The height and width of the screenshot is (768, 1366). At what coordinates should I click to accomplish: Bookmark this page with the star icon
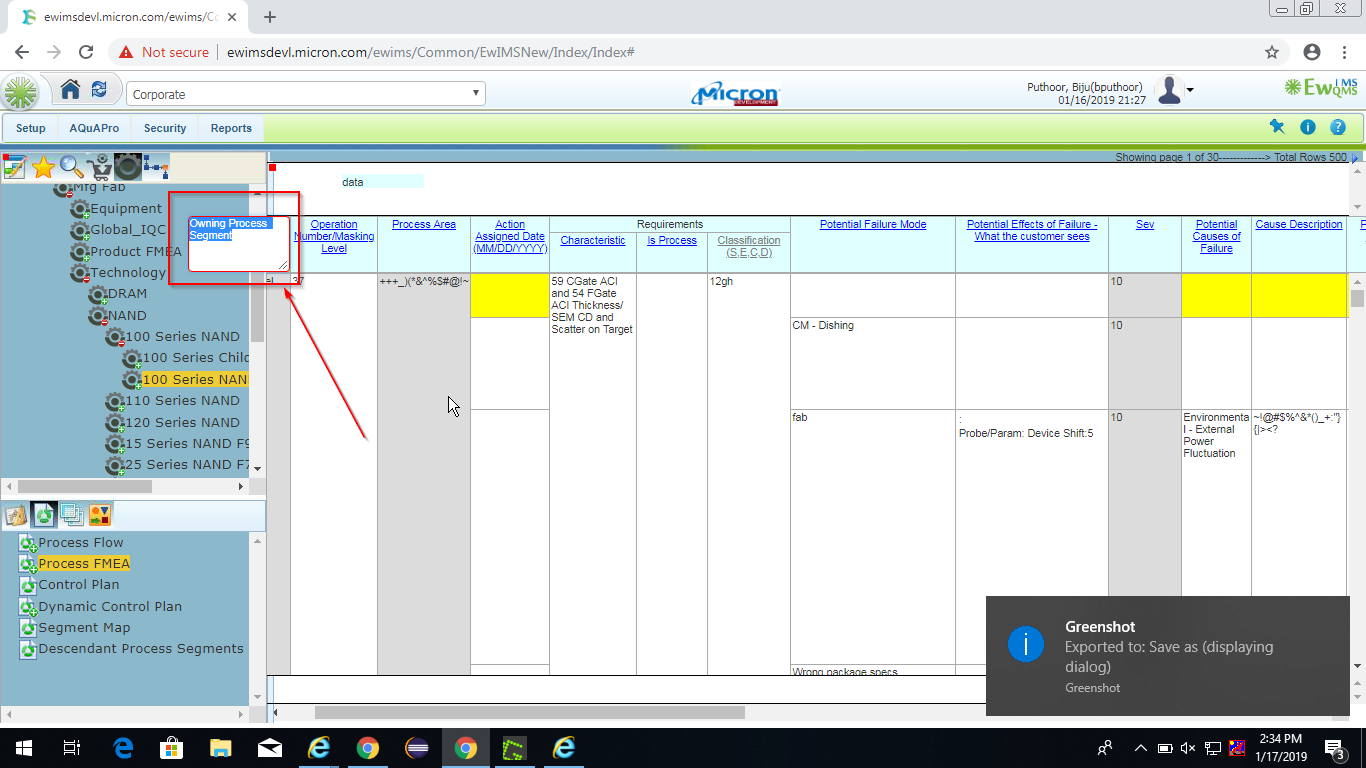[x=1272, y=52]
